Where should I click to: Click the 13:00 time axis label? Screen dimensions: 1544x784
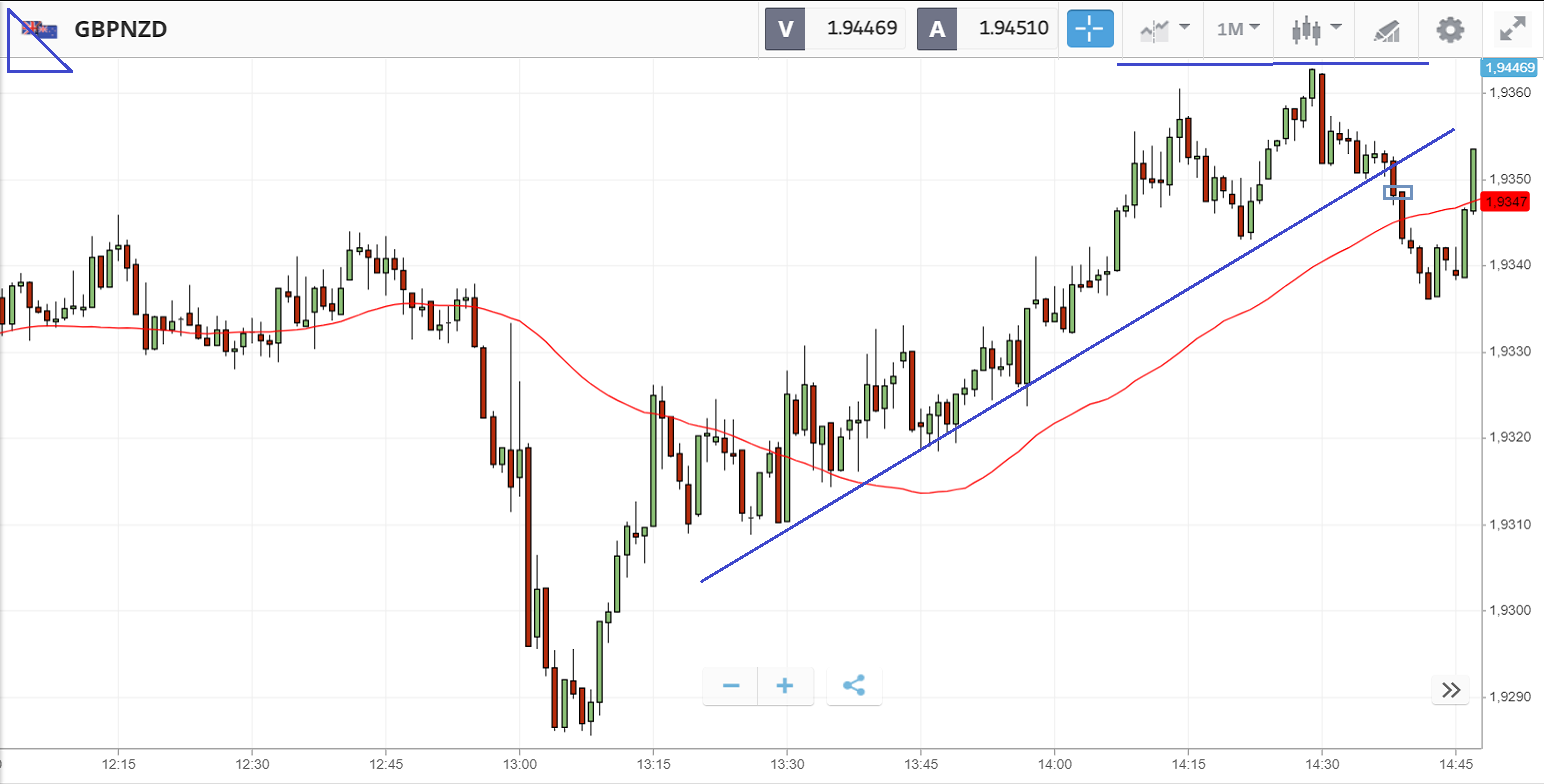coord(520,764)
